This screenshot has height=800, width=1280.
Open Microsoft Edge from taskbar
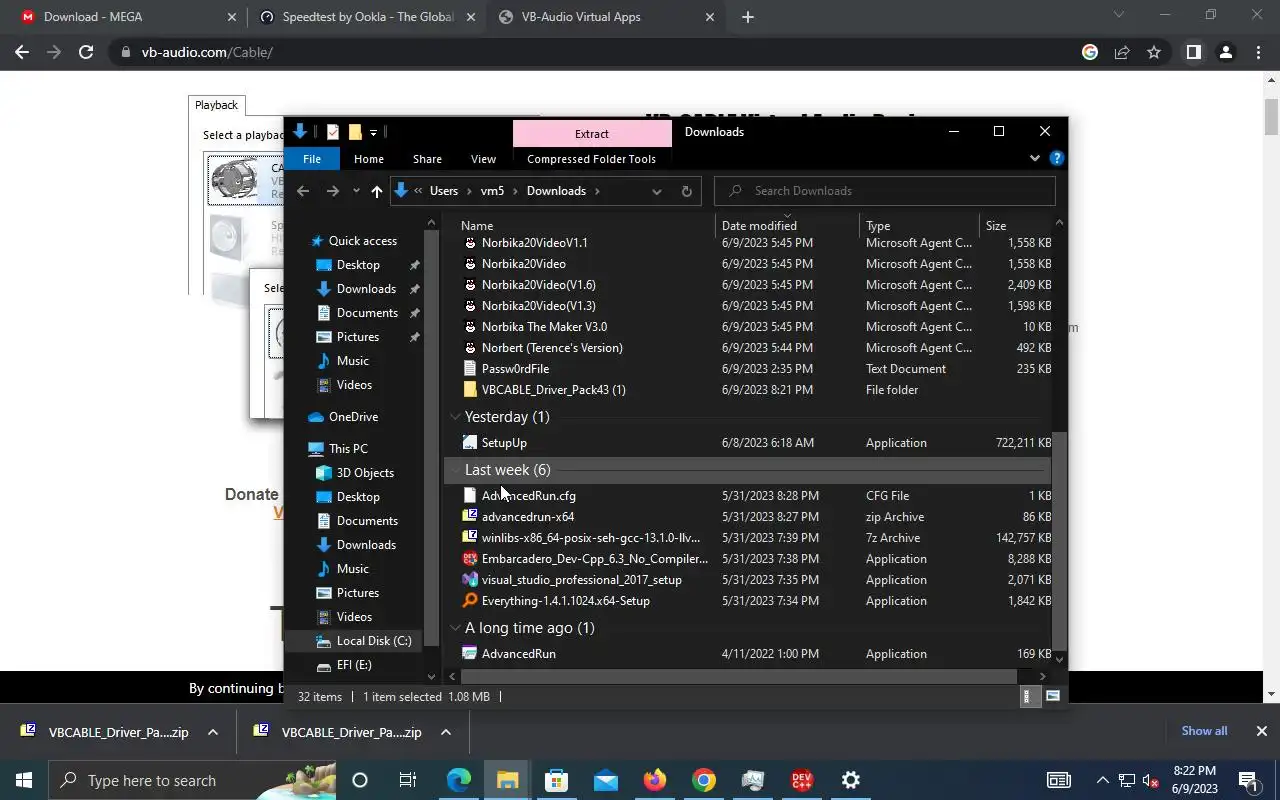(458, 780)
